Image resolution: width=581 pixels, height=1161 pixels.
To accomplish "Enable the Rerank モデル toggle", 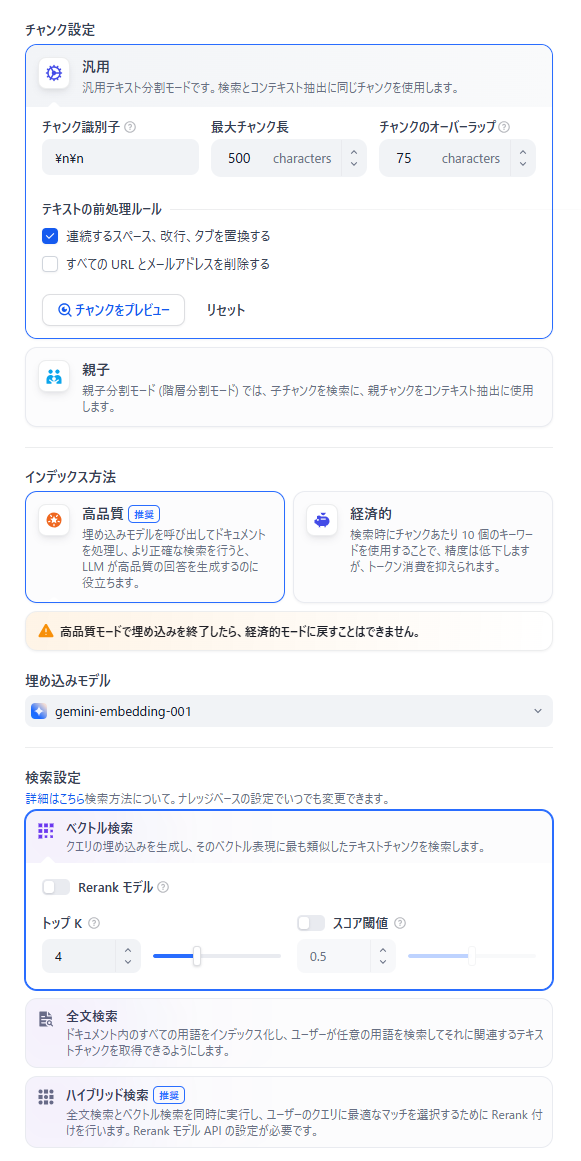I will tap(56, 887).
